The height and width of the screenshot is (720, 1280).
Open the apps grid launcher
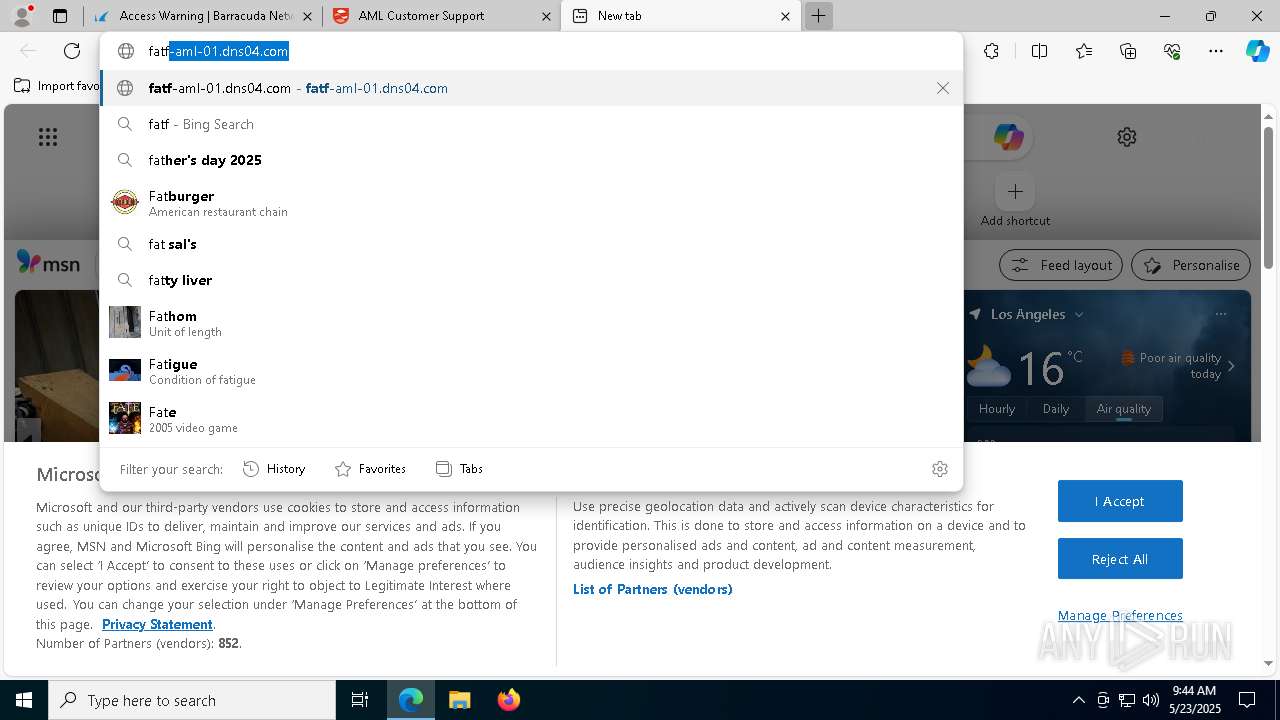tap(48, 137)
